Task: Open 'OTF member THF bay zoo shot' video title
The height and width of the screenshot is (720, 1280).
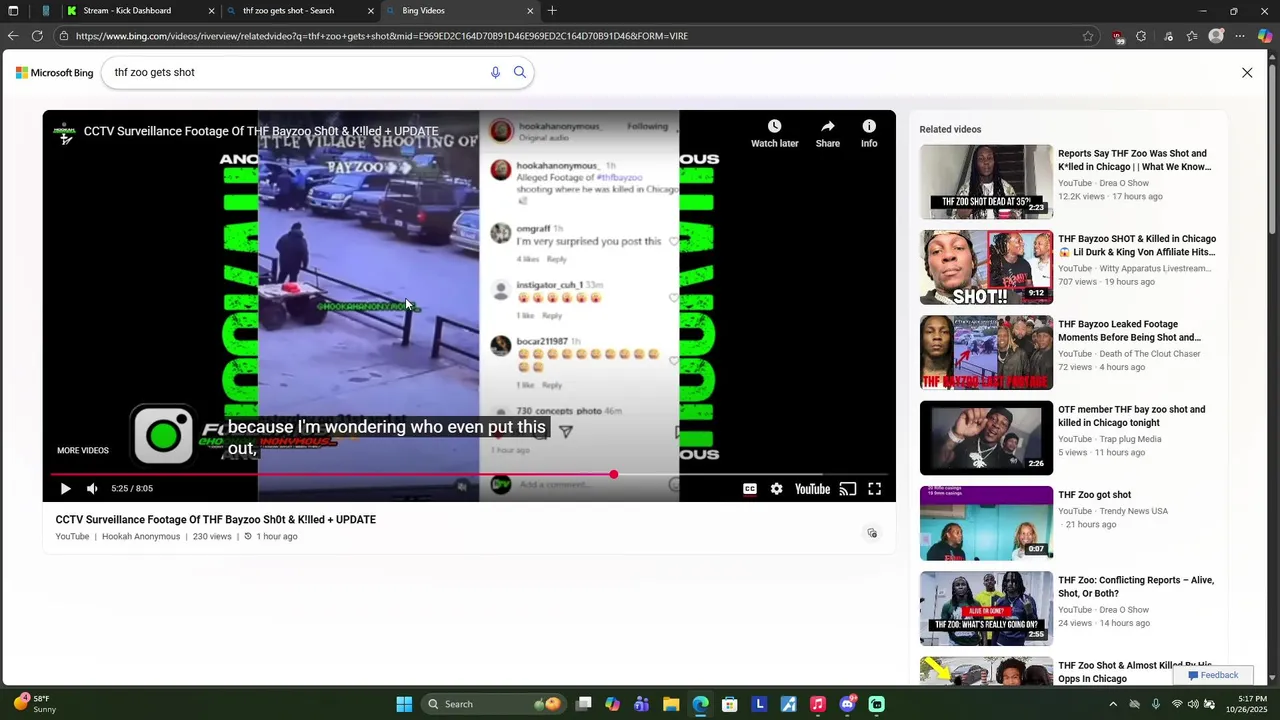Action: click(1132, 416)
